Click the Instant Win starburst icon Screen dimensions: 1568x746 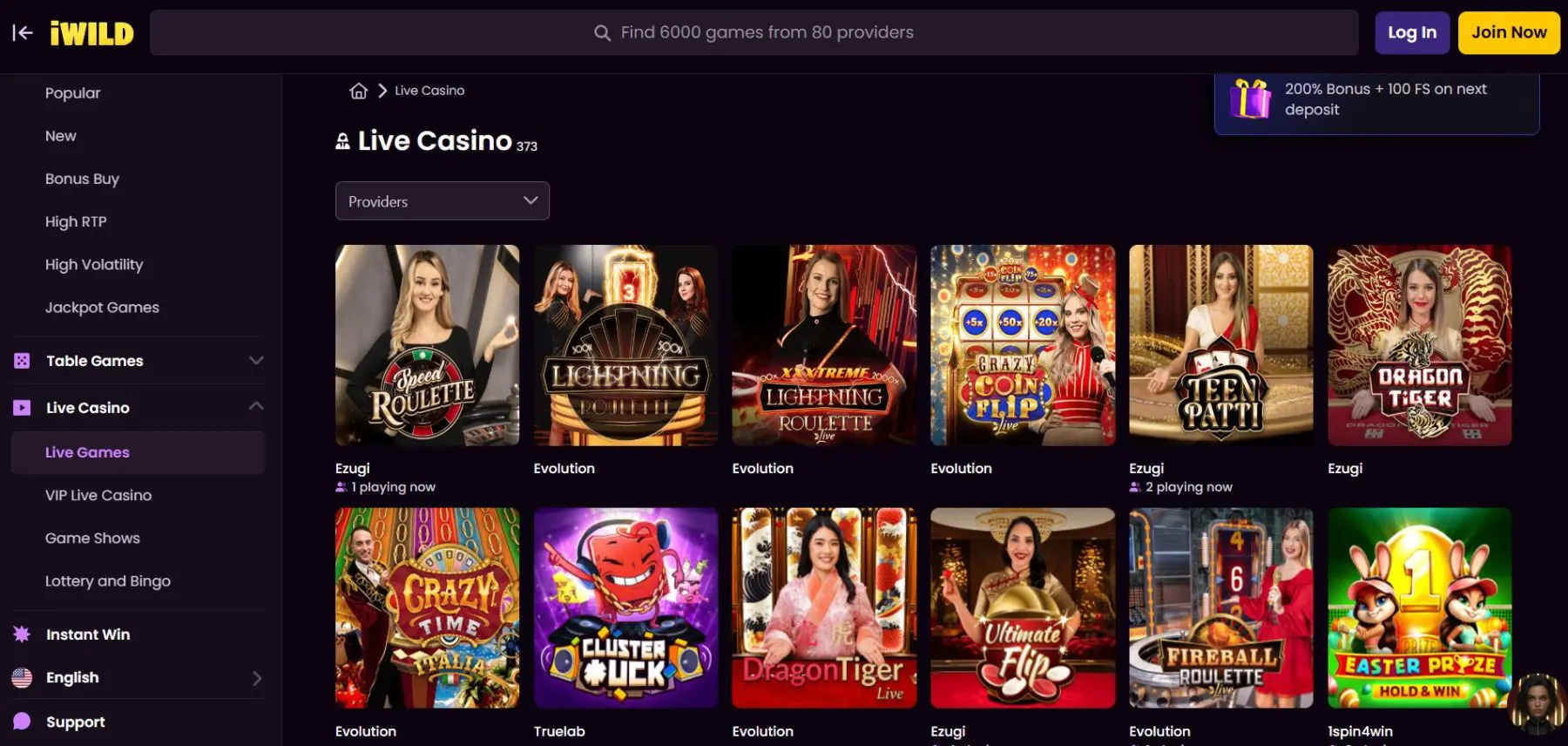22,634
